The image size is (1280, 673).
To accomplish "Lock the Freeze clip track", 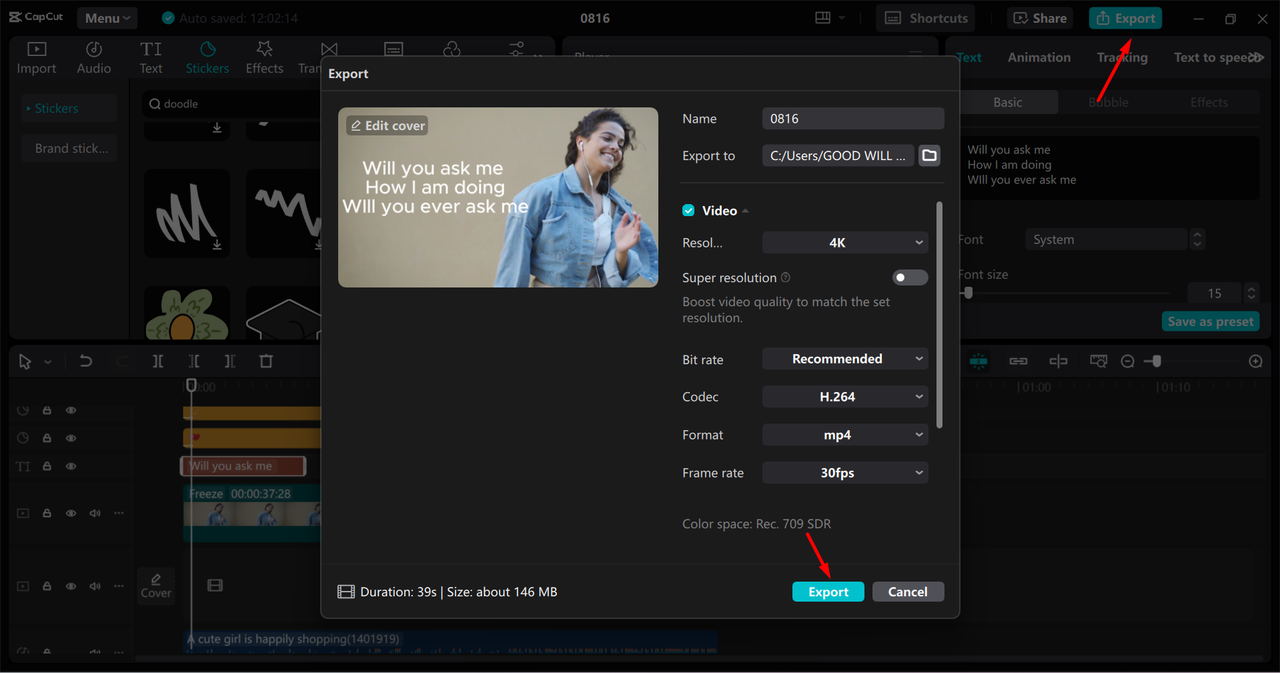I will (47, 513).
